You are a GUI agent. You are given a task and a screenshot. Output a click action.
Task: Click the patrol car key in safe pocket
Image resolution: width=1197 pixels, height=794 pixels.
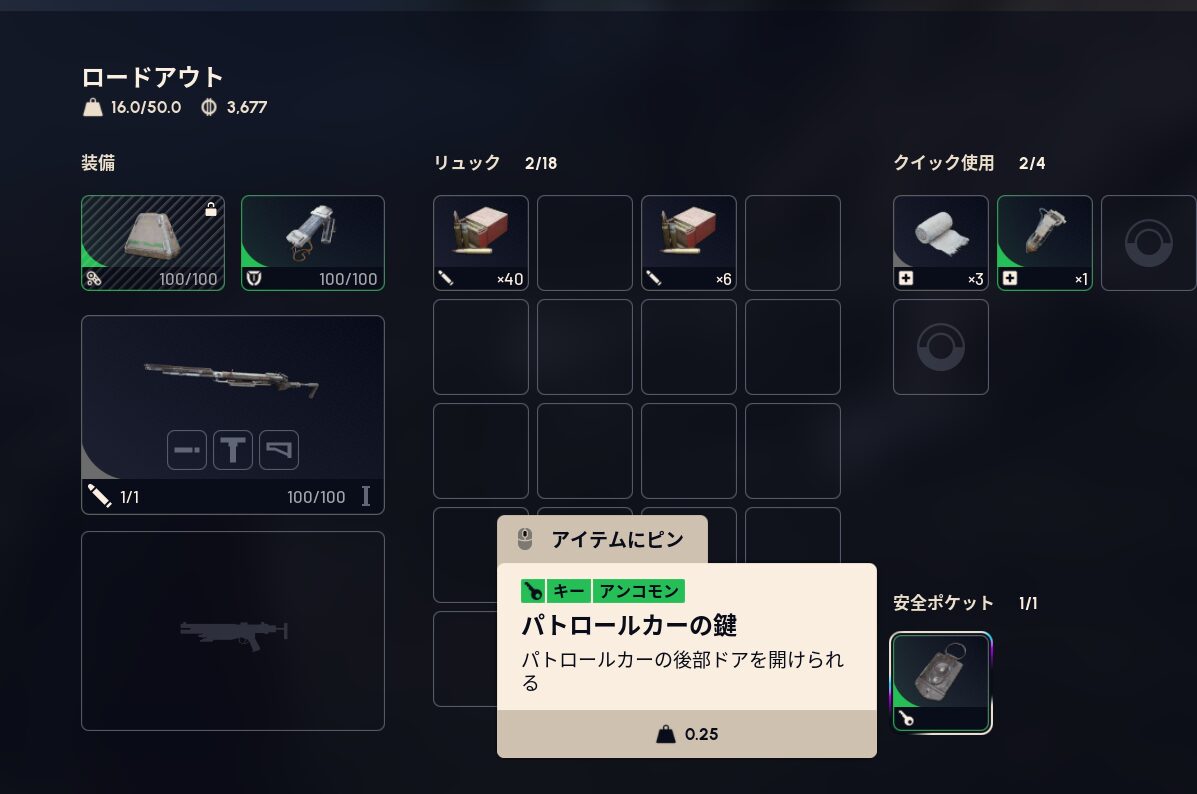point(941,683)
